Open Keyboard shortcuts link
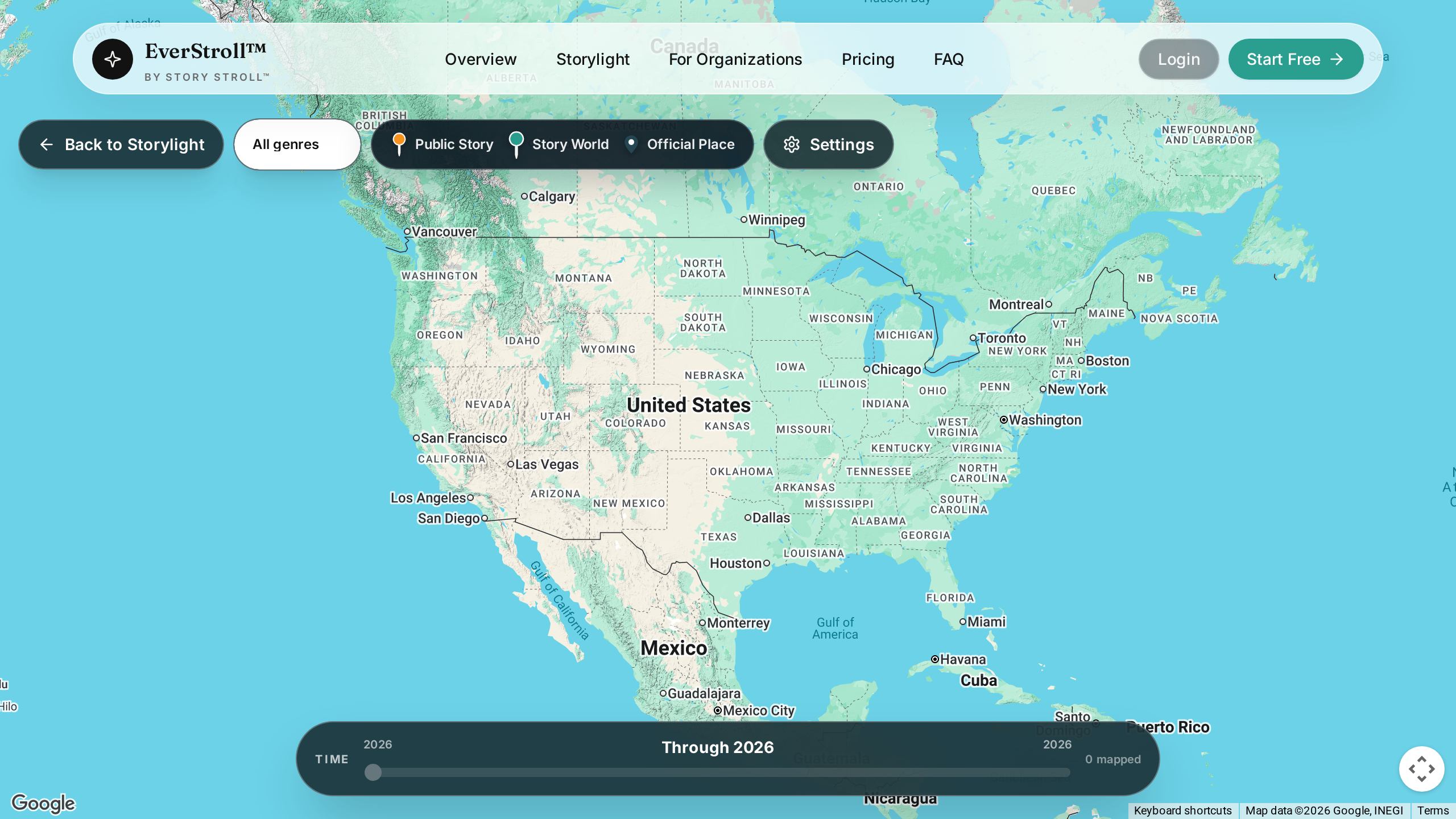This screenshot has height=819, width=1456. pyautogui.click(x=1182, y=810)
